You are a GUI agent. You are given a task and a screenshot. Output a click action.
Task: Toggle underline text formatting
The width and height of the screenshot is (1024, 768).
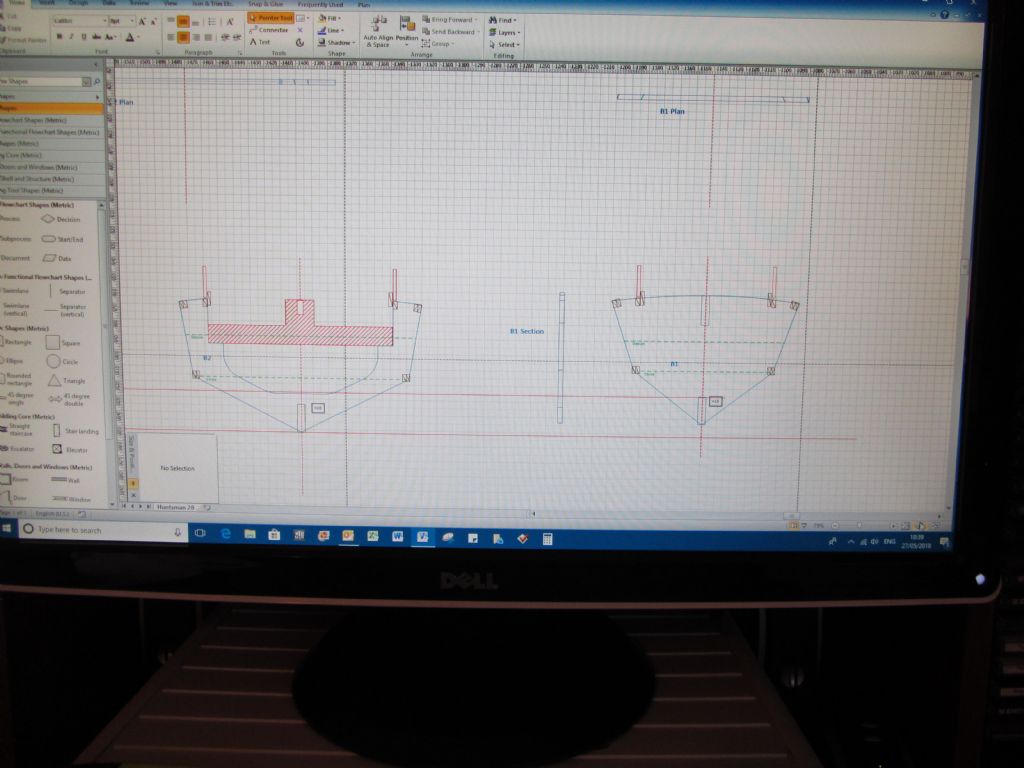tap(84, 37)
